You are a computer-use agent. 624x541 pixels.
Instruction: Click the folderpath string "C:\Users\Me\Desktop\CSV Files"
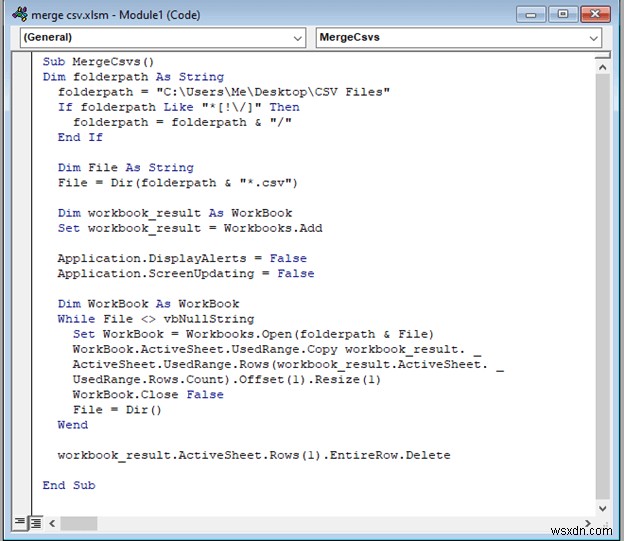(273, 92)
